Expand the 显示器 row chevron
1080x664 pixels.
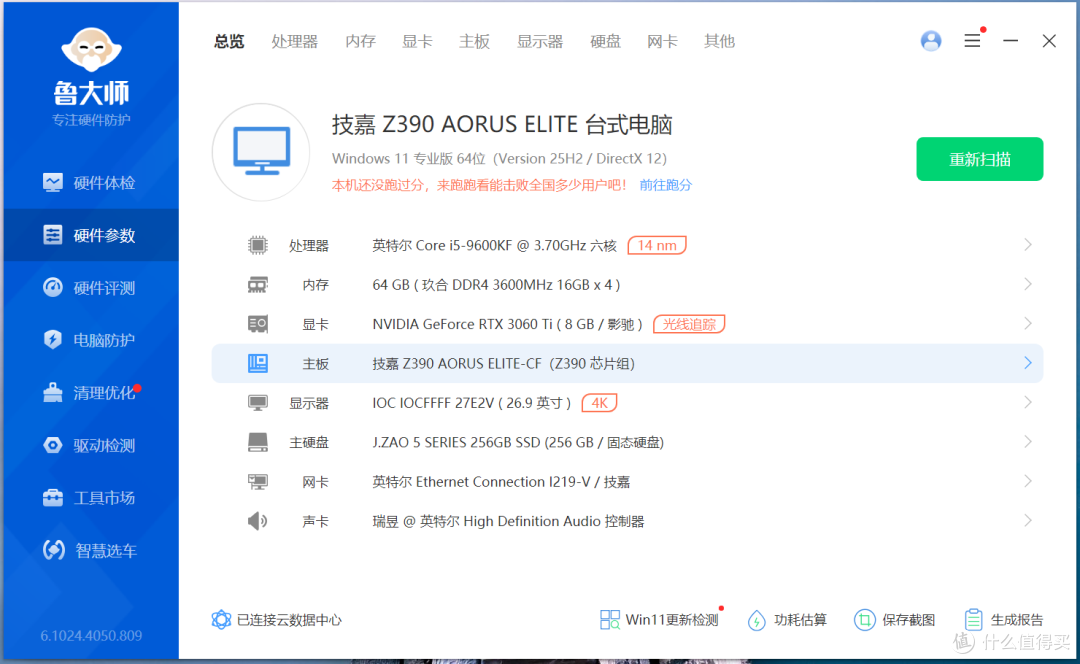(x=1028, y=402)
